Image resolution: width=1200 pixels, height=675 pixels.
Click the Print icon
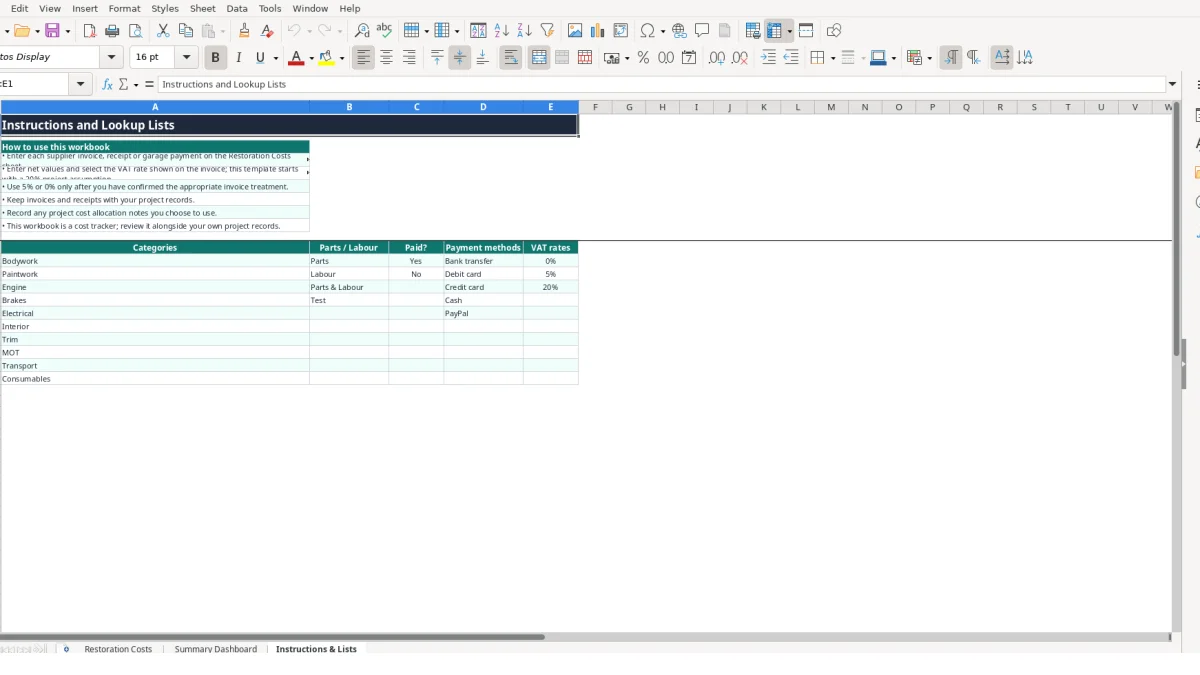(112, 31)
